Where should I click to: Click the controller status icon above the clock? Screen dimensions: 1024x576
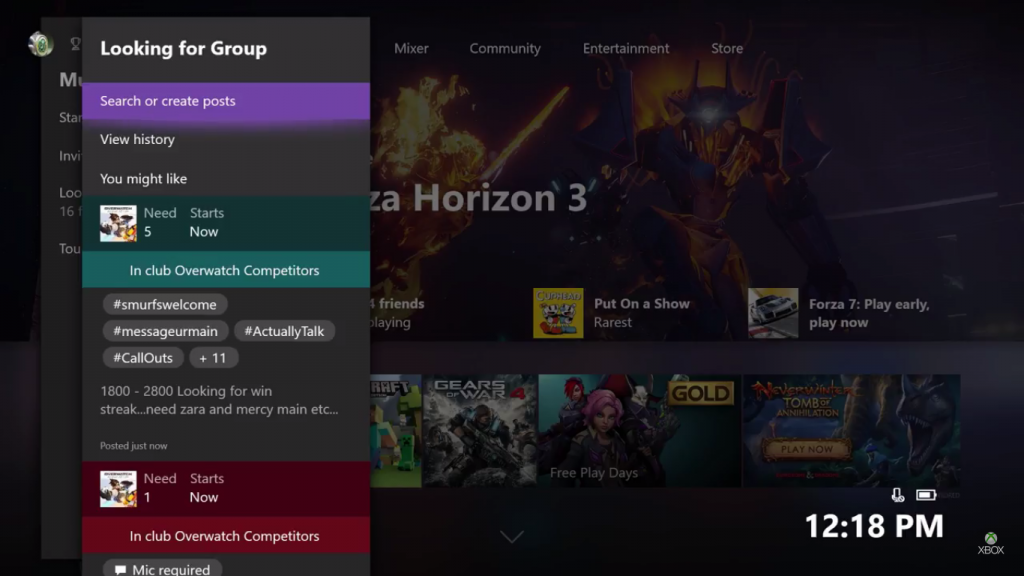897,495
